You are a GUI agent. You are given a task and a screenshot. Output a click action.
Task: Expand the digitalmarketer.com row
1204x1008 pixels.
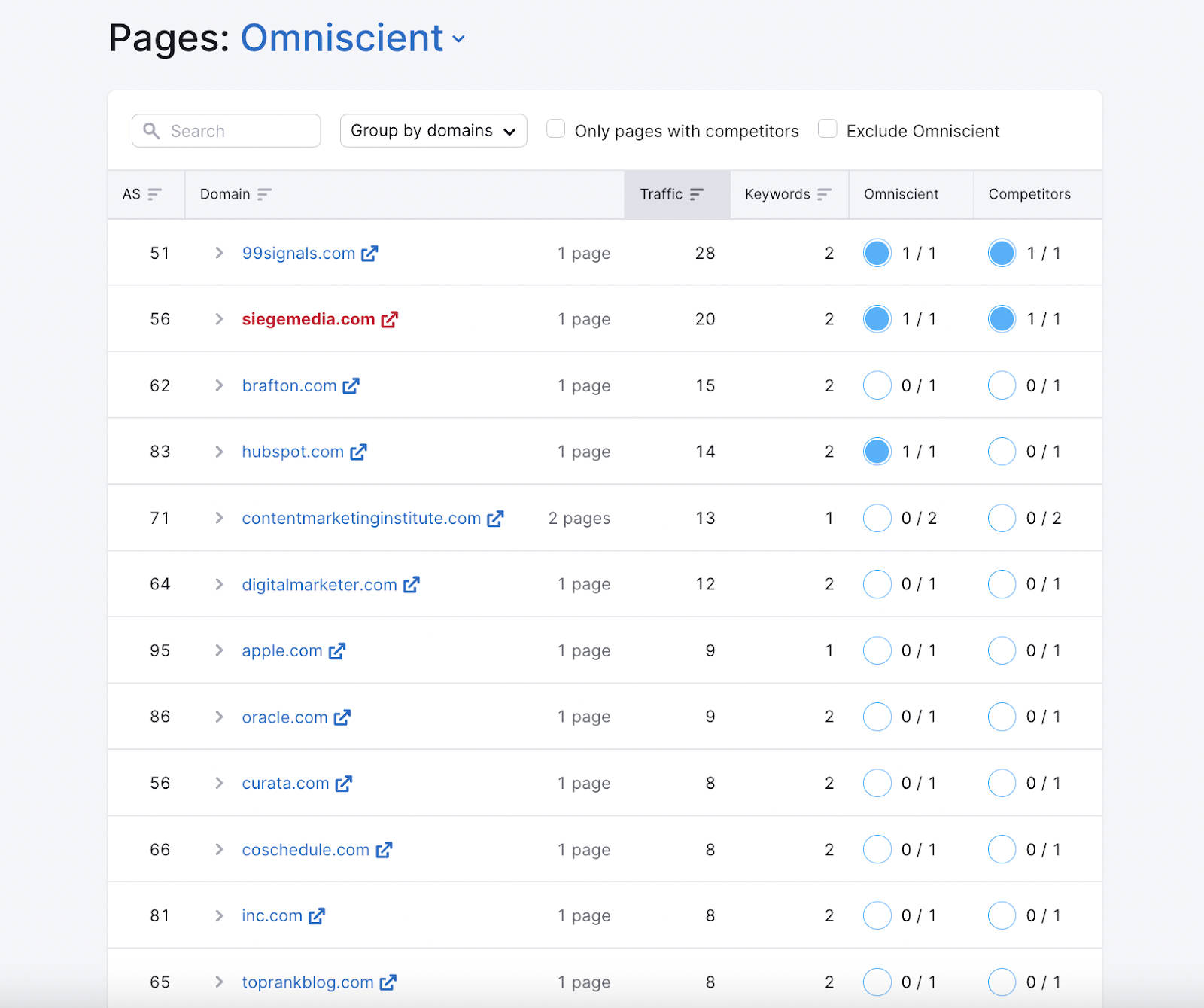219,584
